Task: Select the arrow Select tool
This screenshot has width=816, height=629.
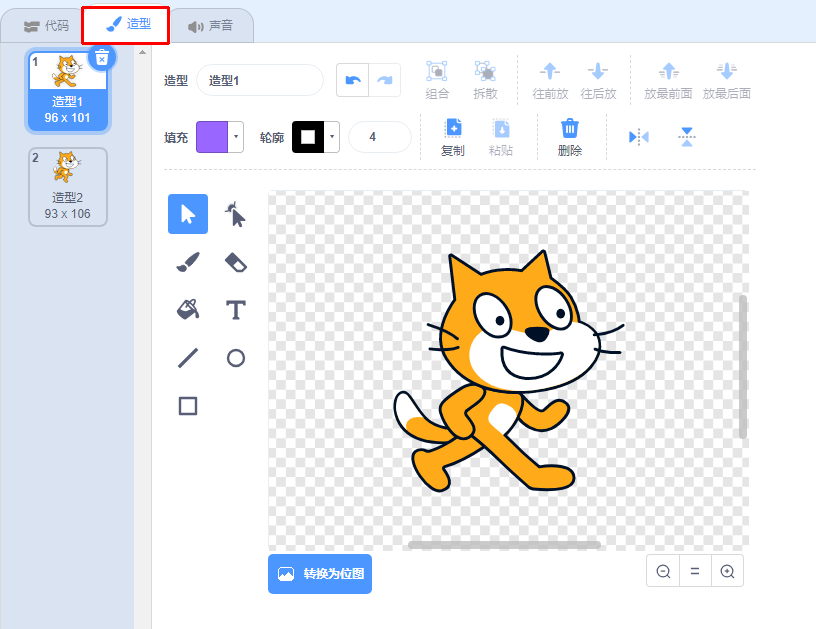Action: pos(188,214)
